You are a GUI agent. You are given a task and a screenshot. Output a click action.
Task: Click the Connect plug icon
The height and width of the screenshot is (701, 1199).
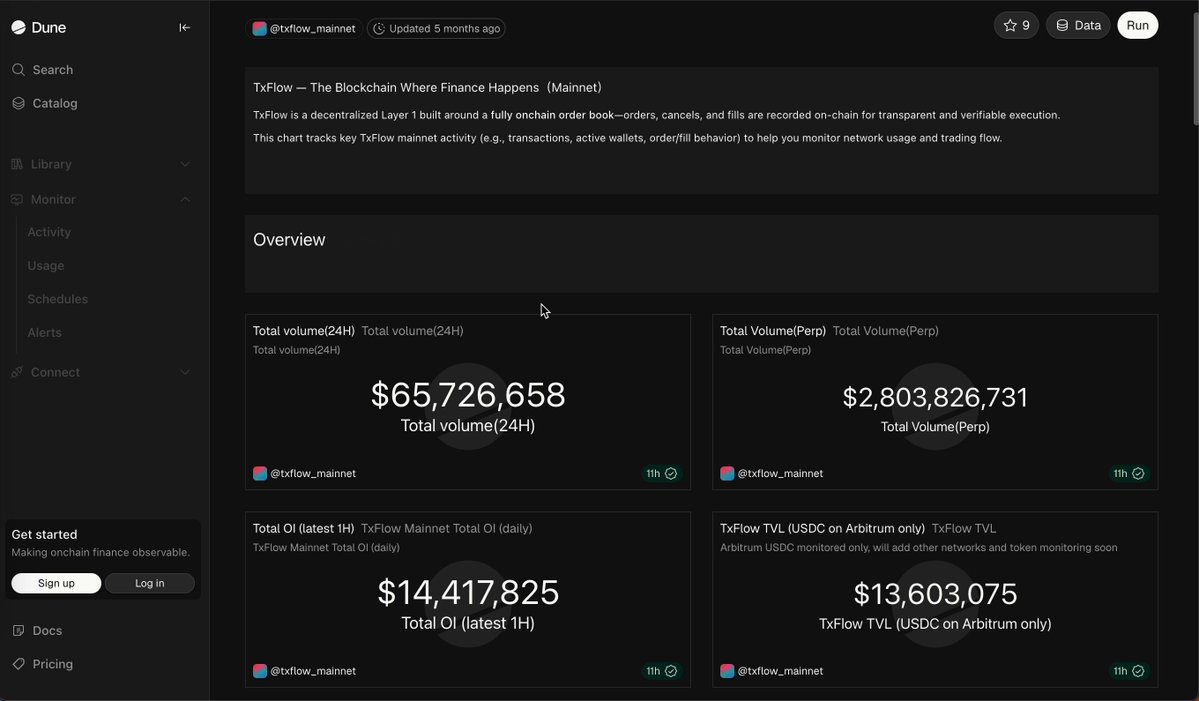tap(17, 372)
